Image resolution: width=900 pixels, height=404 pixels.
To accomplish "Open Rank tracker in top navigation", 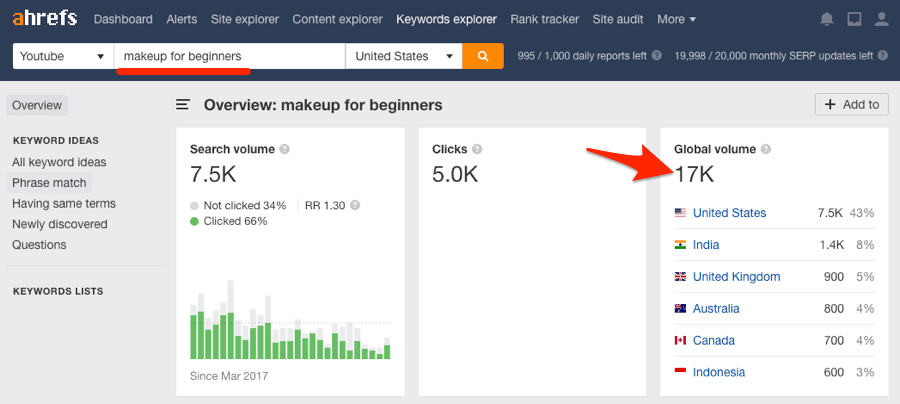I will [x=545, y=19].
